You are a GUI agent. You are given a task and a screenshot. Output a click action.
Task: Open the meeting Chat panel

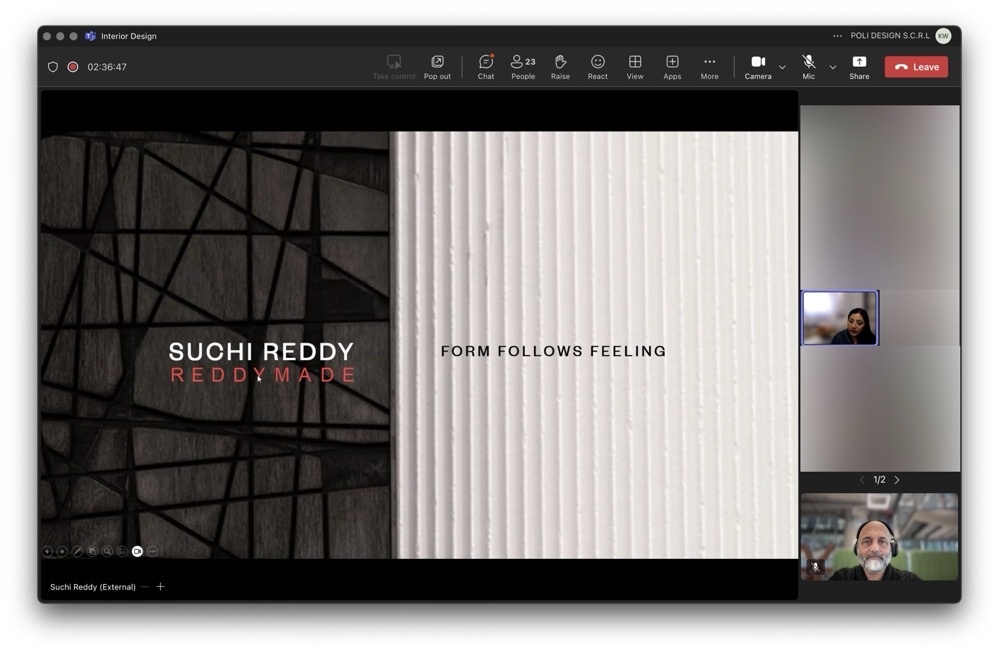pos(485,67)
